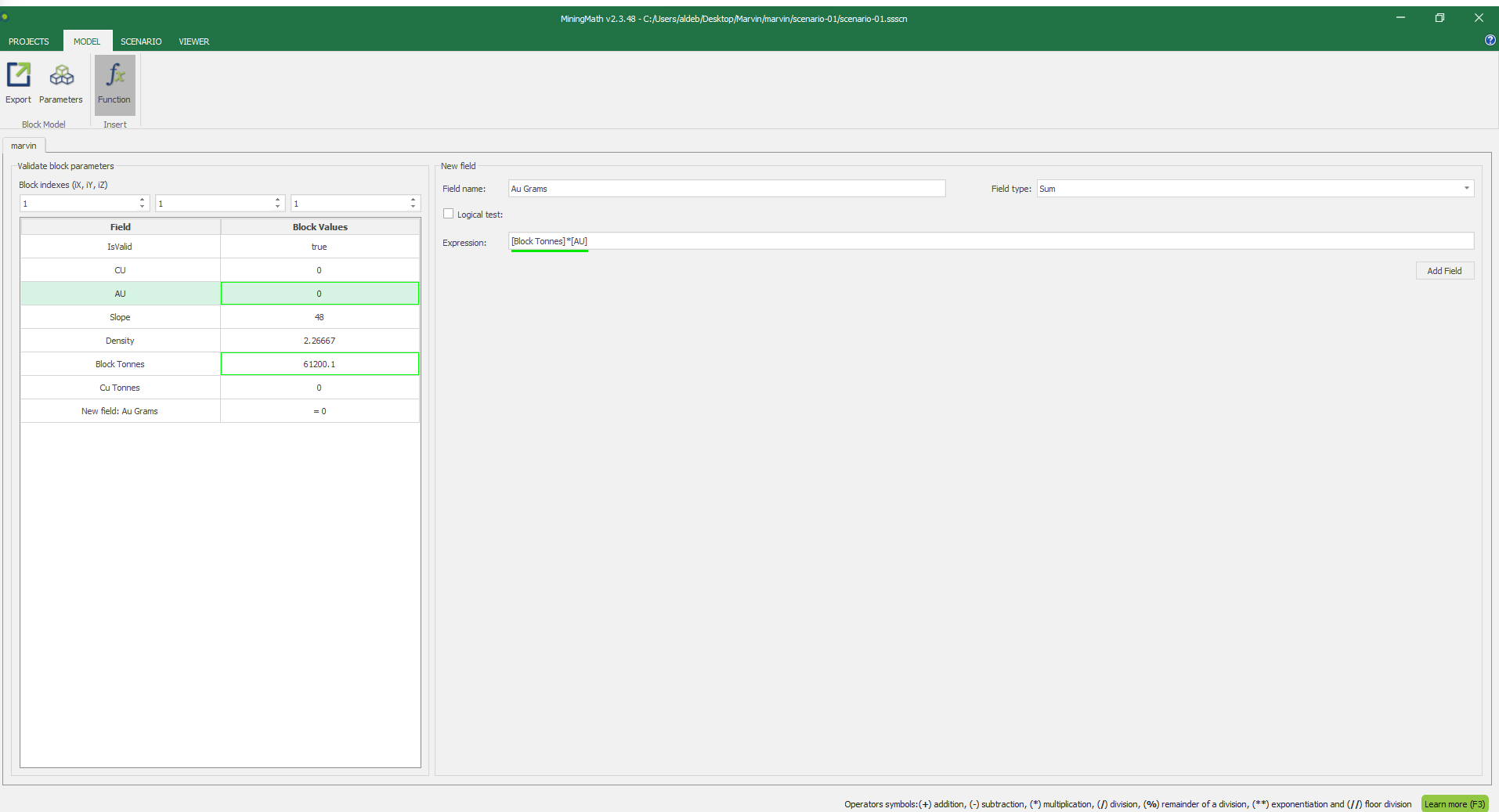Open the VIEWER tab
The width and height of the screenshot is (1499, 812).
193,42
